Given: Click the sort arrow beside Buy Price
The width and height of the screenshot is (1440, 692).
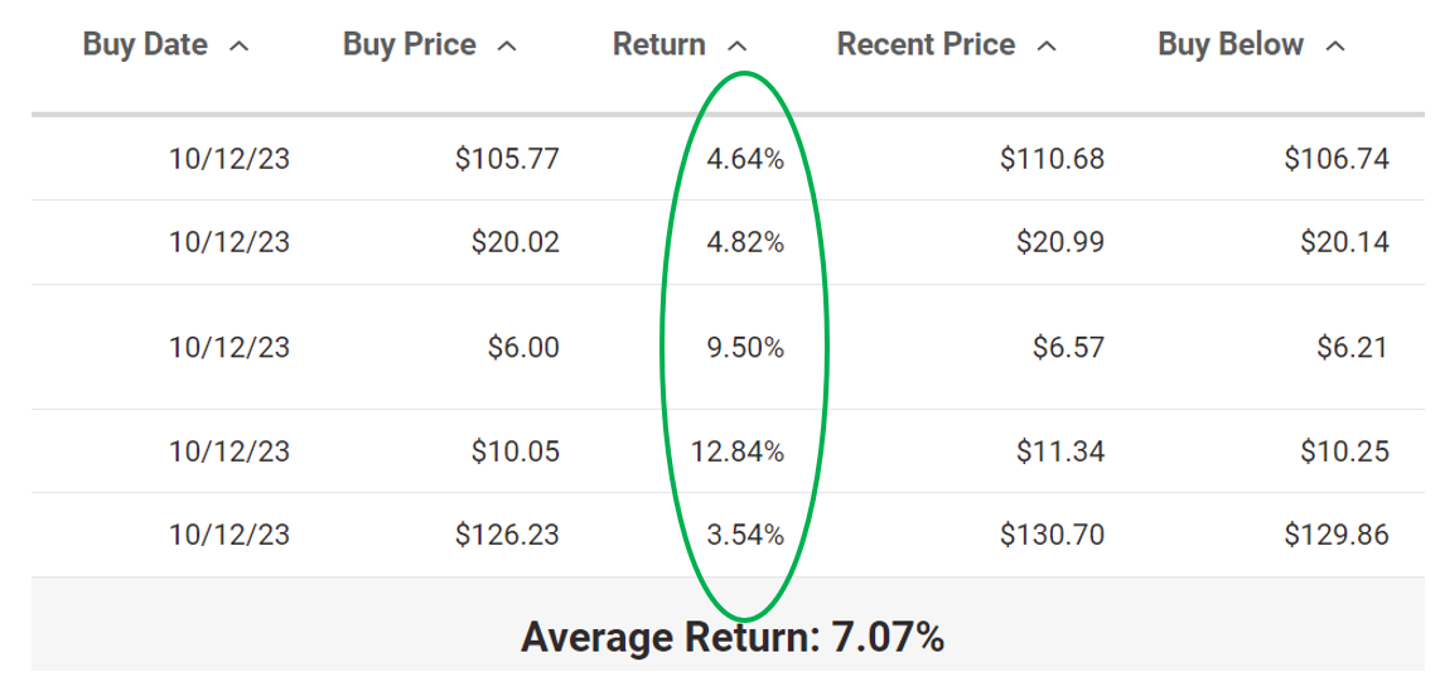Looking at the screenshot, I should 507,46.
